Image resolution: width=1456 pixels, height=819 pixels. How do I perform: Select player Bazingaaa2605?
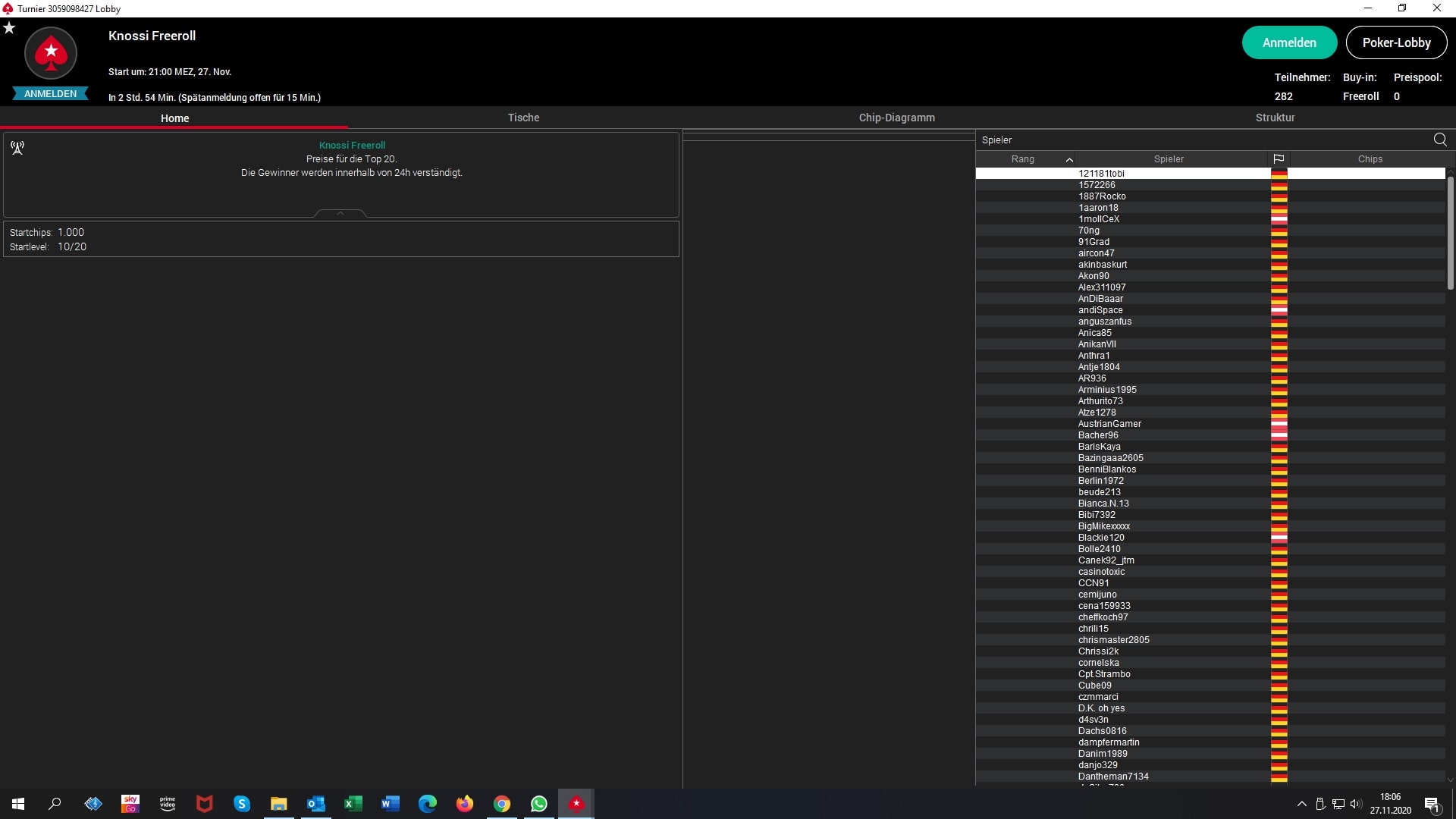tap(1210, 458)
